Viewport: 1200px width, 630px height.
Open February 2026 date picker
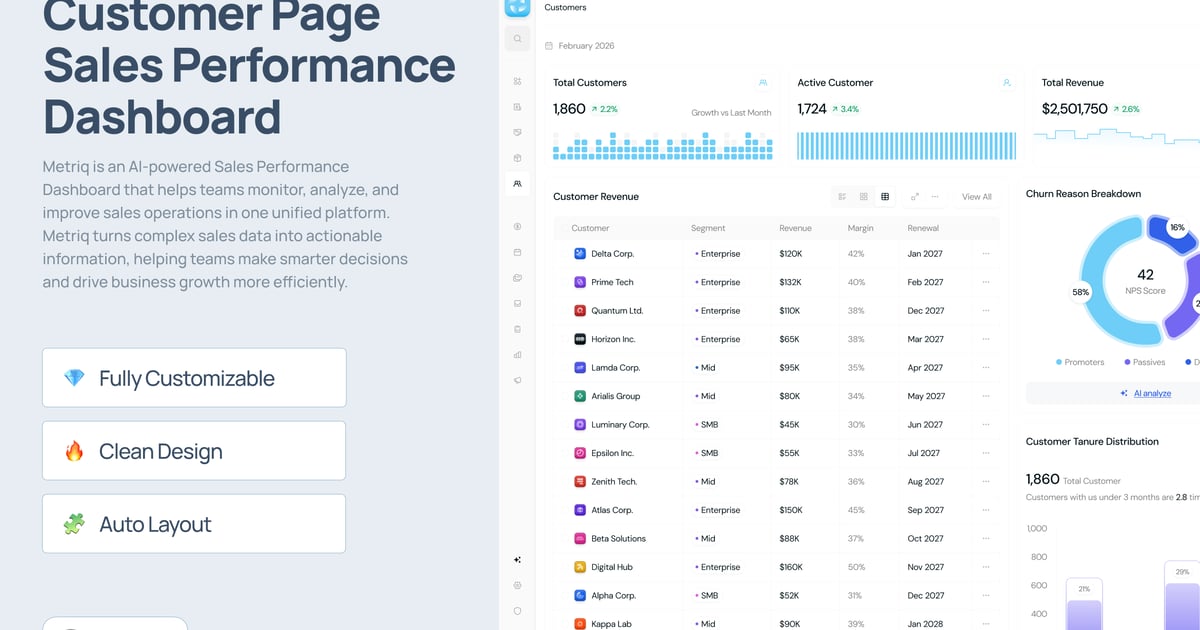579,46
